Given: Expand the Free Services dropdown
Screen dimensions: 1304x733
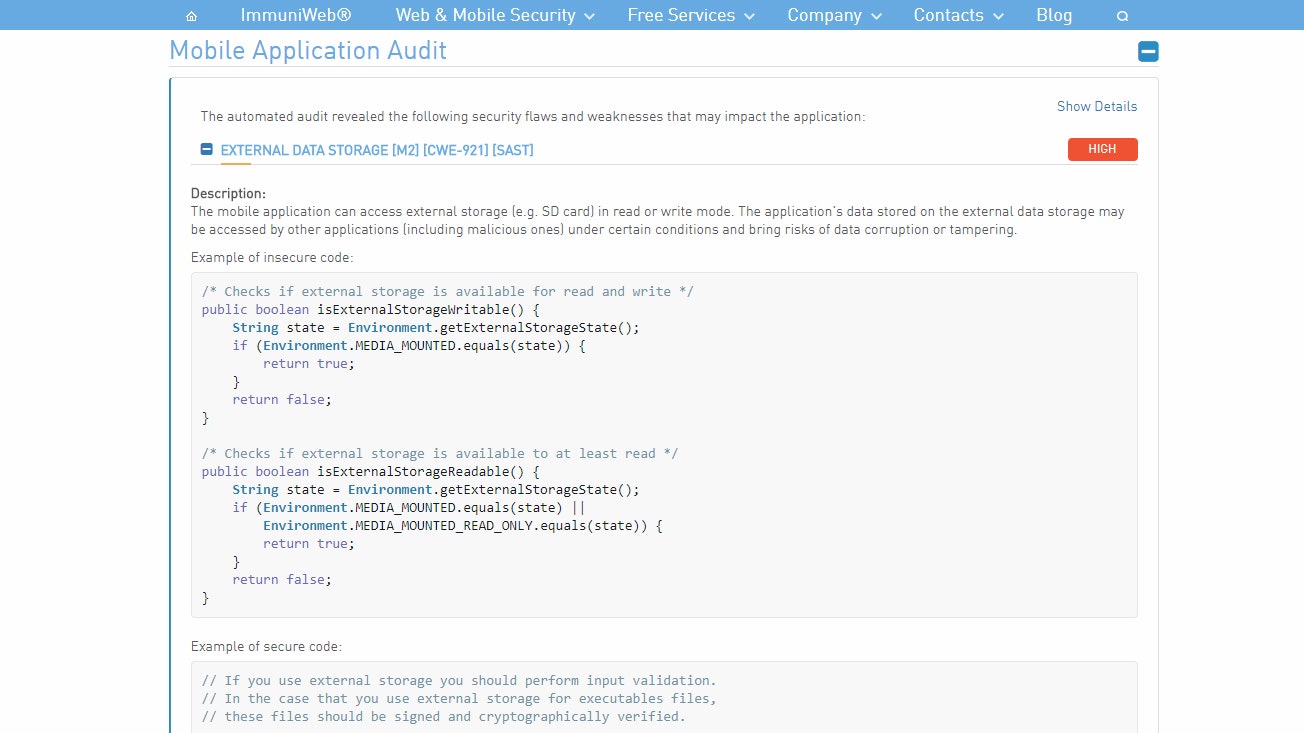Looking at the screenshot, I should coord(691,15).
